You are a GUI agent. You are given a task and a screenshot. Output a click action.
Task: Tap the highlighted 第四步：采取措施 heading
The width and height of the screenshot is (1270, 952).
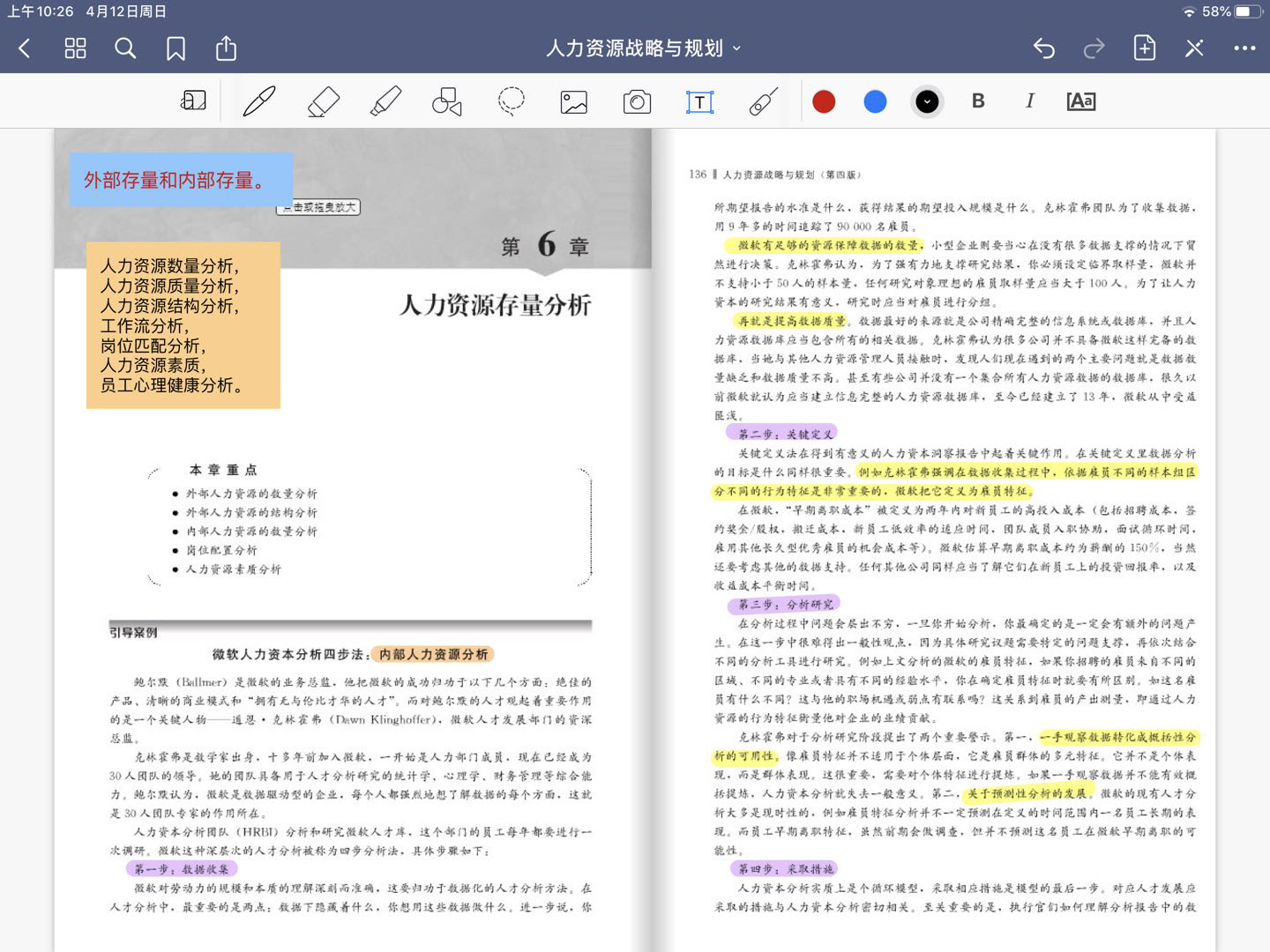783,869
